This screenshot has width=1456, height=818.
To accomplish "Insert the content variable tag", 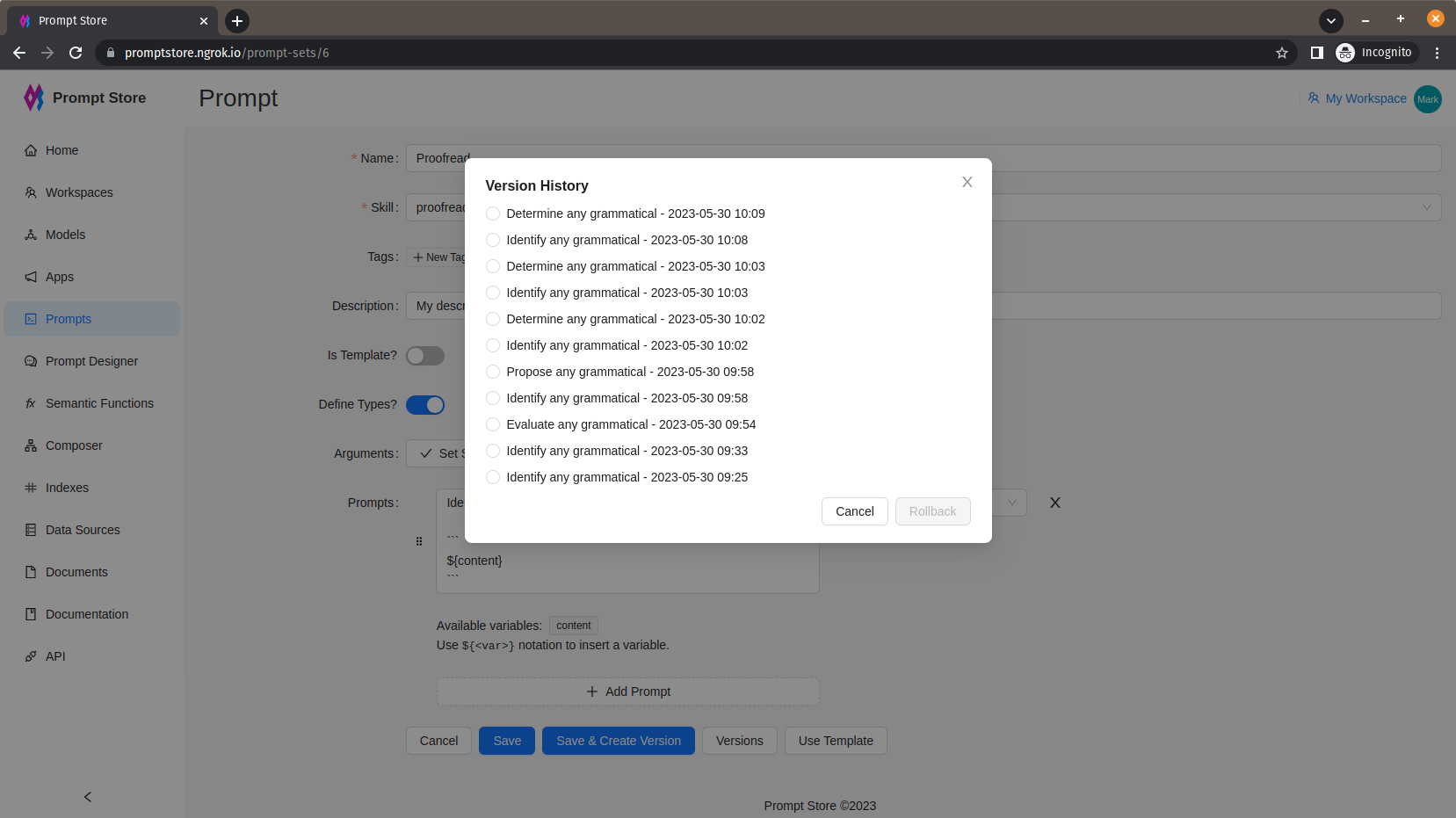I will [574, 626].
